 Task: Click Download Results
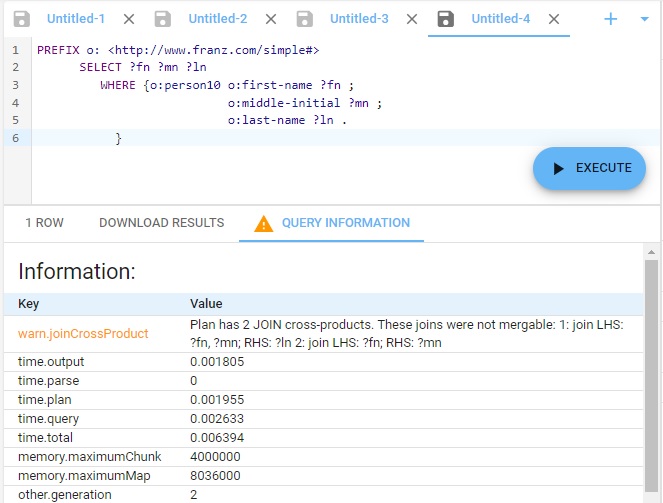161,223
